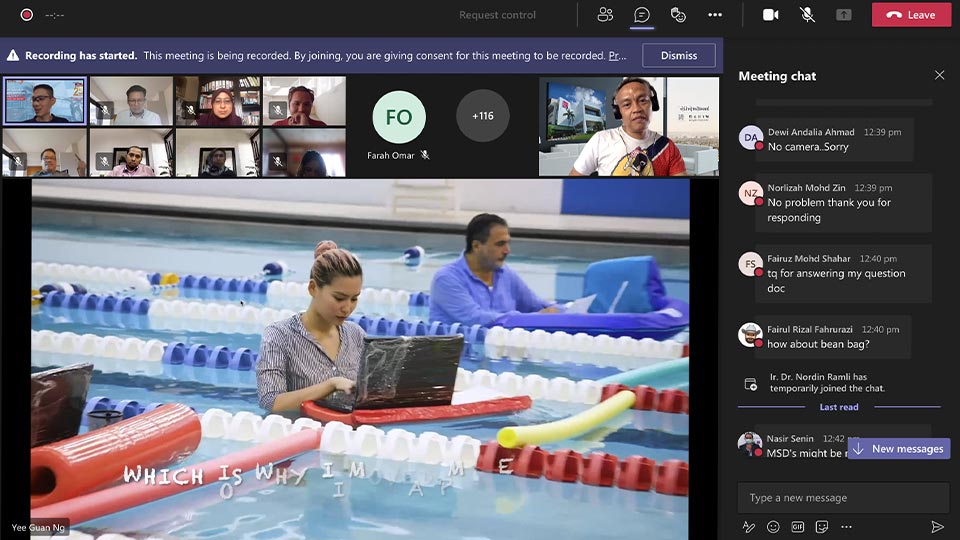Viewport: 960px width, 540px height.
Task: Close the Meeting chat panel
Action: 939,75
